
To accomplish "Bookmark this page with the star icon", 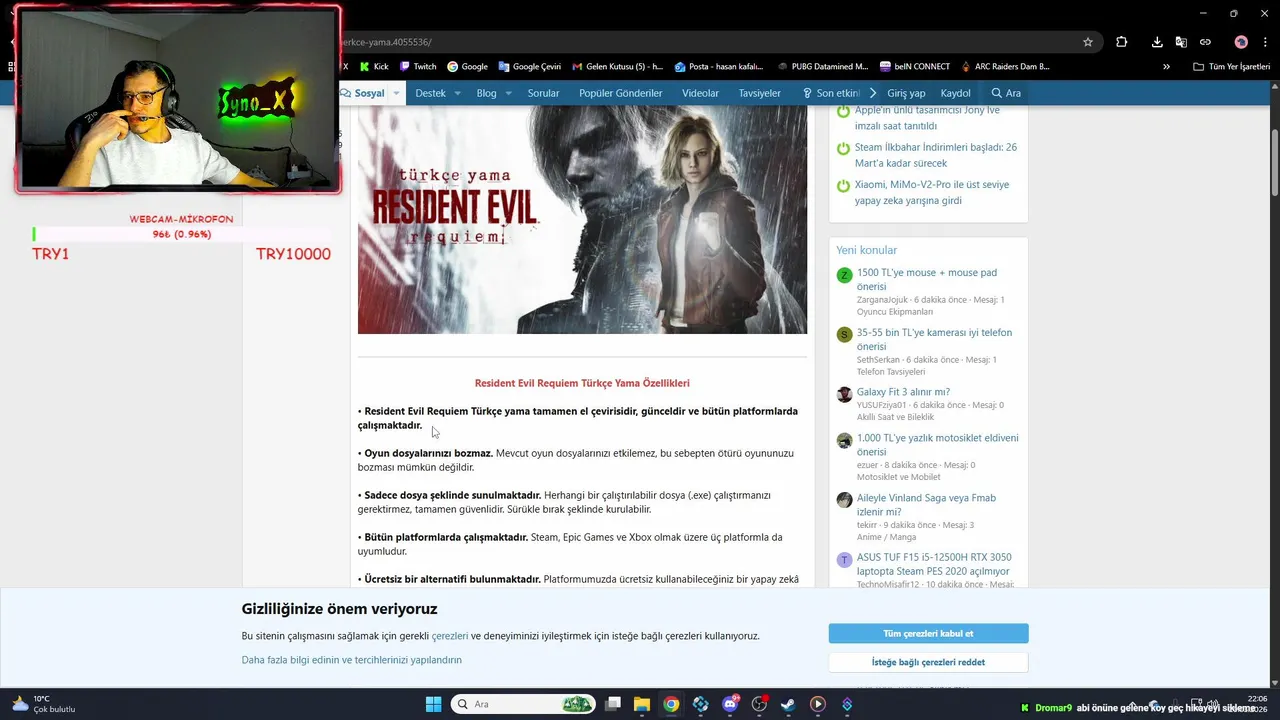I will [x=1088, y=42].
